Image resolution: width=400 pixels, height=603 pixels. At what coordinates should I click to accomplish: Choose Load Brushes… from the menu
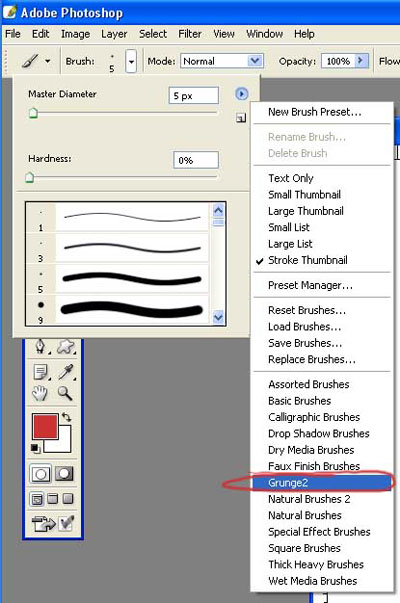pos(304,326)
